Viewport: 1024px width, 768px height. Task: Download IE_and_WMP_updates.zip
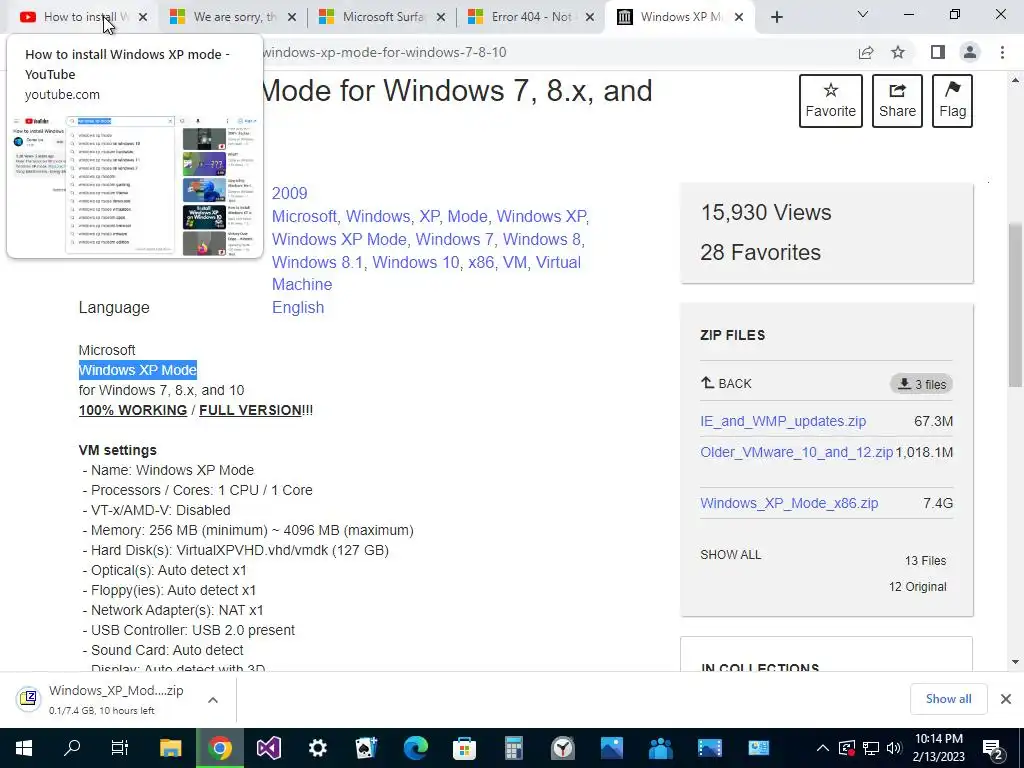point(783,421)
